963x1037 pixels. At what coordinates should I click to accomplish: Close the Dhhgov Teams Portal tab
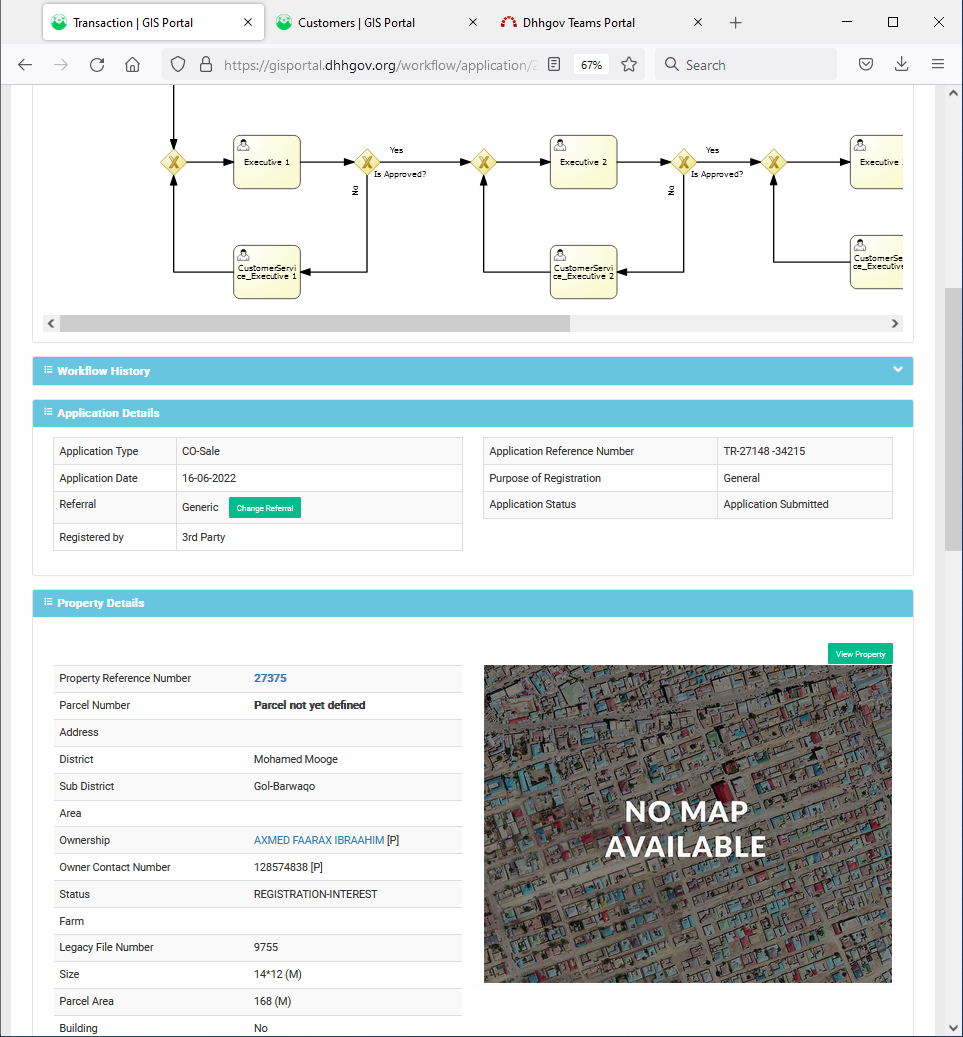(x=698, y=22)
